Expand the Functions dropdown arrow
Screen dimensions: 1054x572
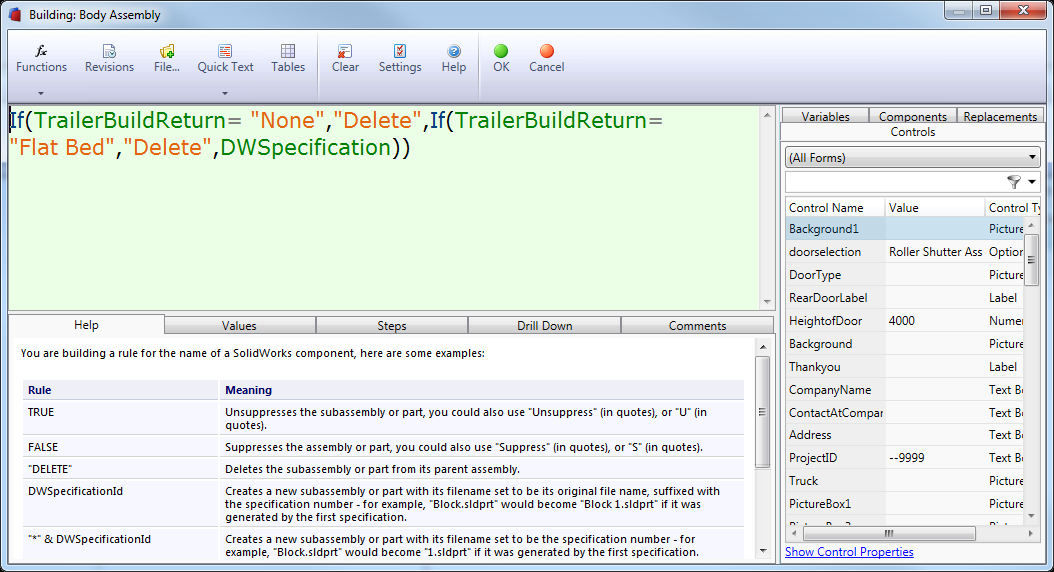coord(41,93)
